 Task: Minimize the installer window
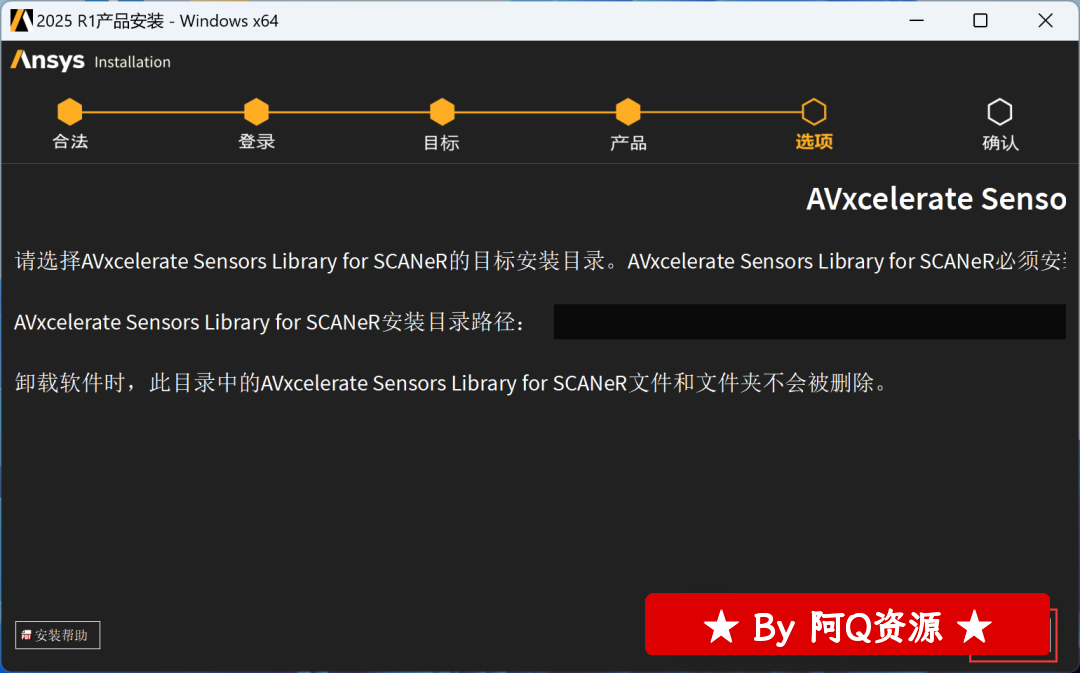(916, 21)
